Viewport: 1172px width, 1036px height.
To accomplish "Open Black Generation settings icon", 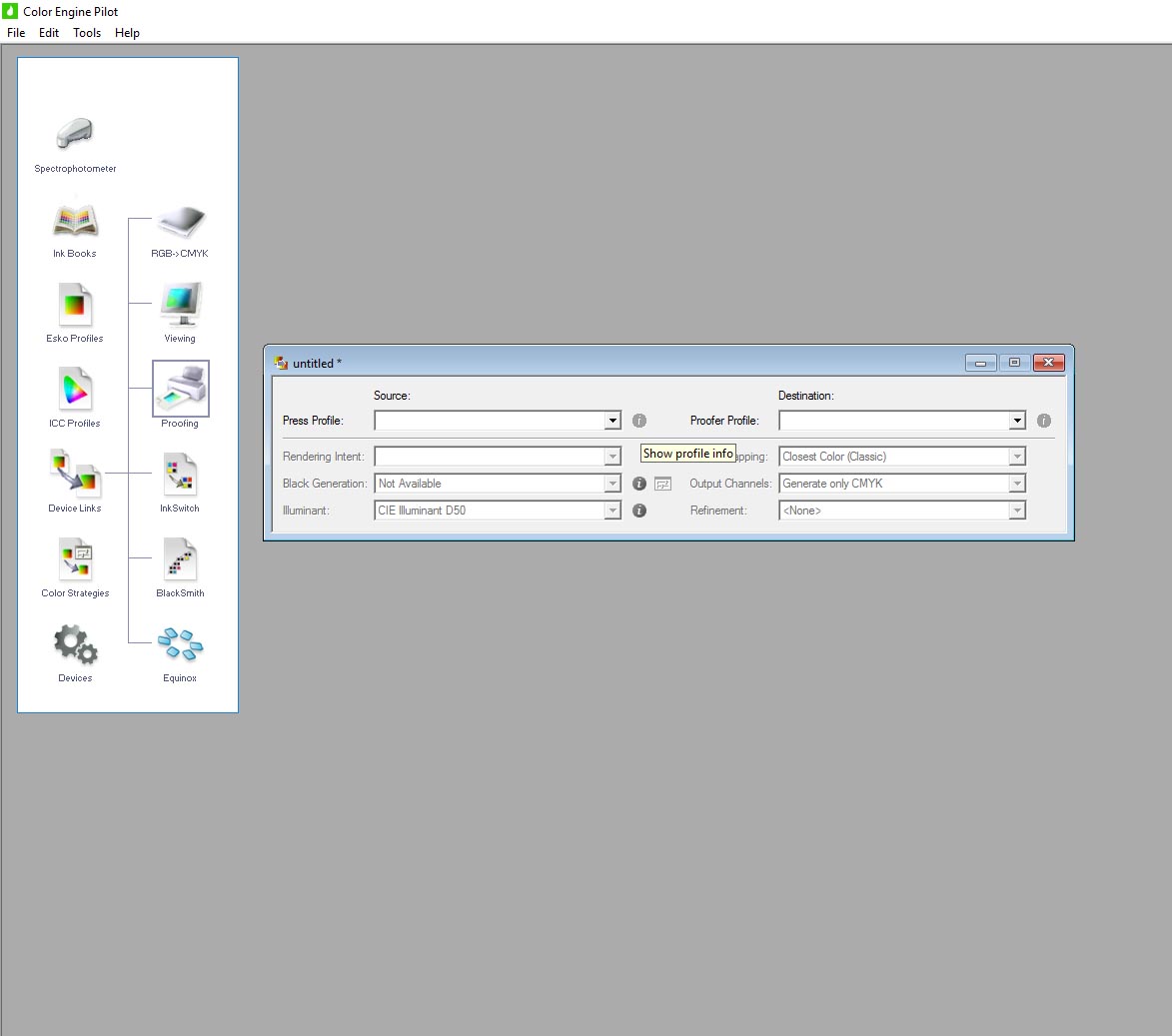I will tap(663, 485).
